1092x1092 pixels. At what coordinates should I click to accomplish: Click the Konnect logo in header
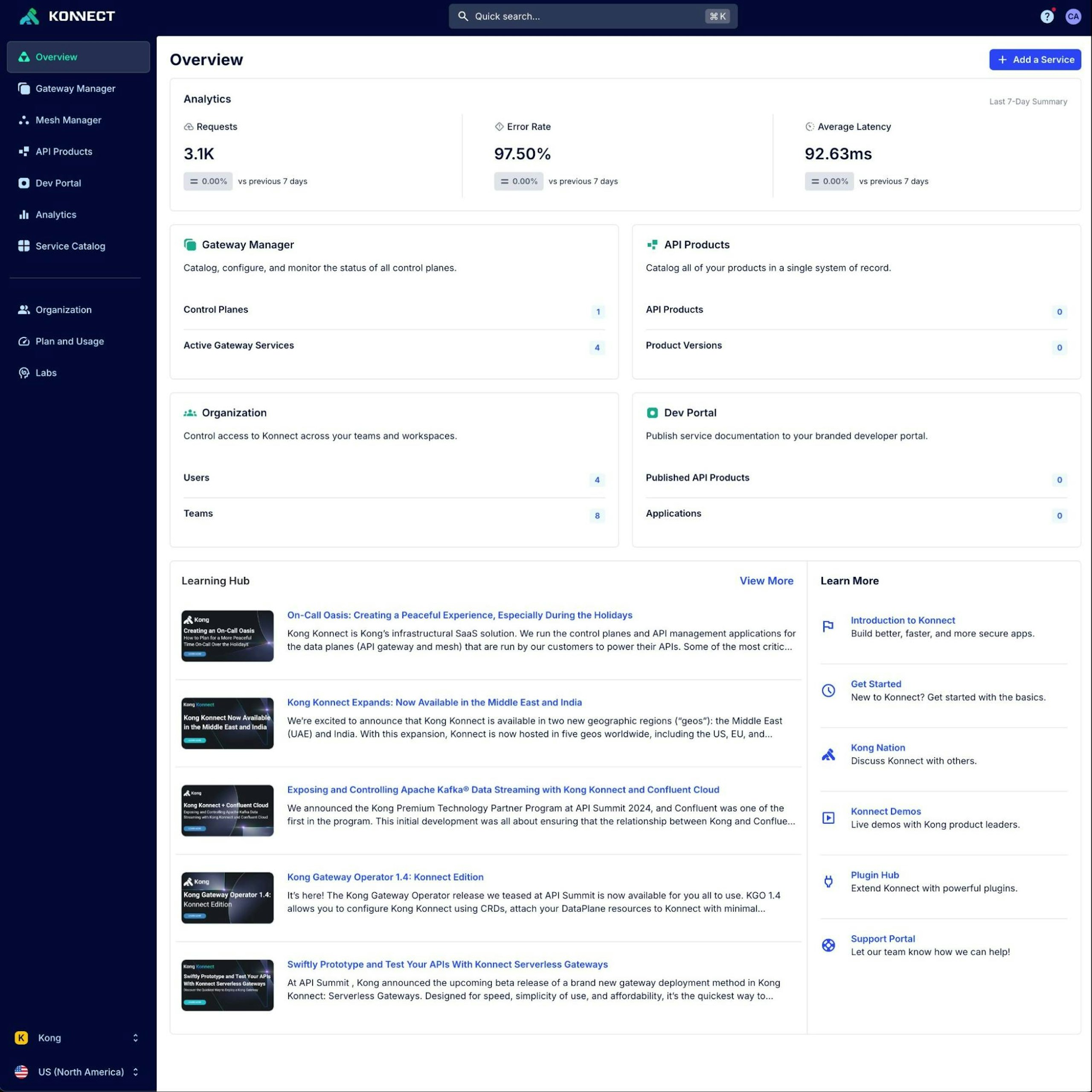pos(67,16)
